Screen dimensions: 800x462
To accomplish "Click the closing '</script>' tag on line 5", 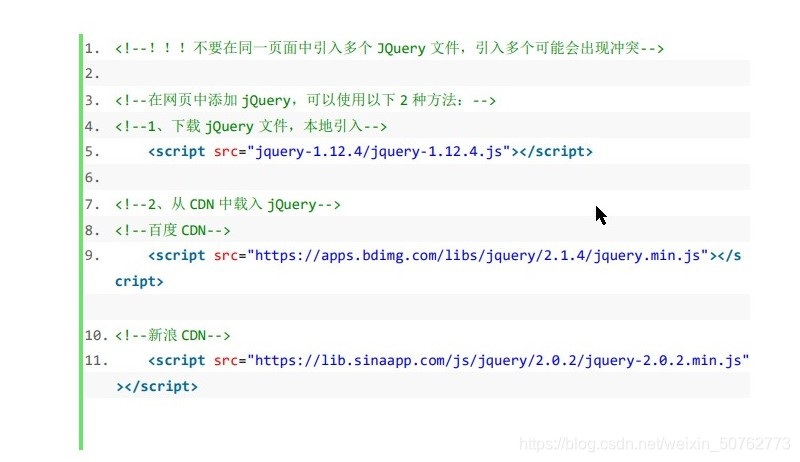I will (x=556, y=152).
